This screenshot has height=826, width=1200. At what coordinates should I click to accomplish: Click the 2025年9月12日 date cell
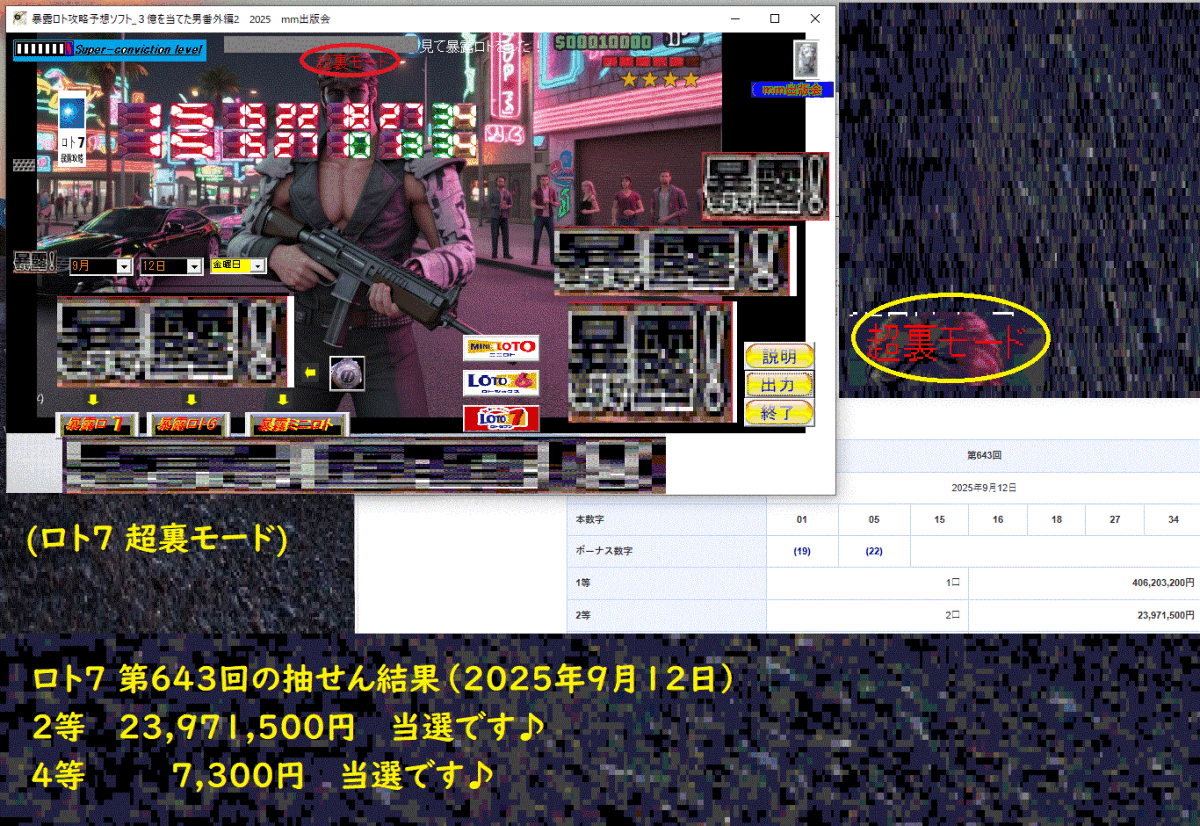click(984, 487)
